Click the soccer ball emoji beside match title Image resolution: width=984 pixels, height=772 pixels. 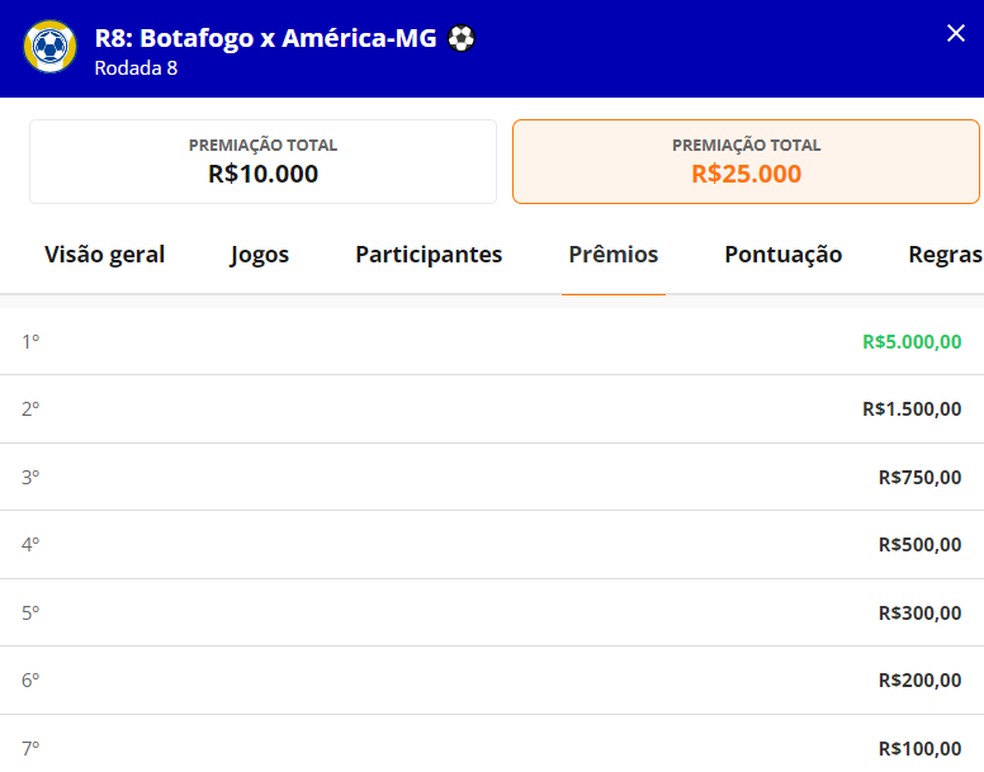[461, 38]
